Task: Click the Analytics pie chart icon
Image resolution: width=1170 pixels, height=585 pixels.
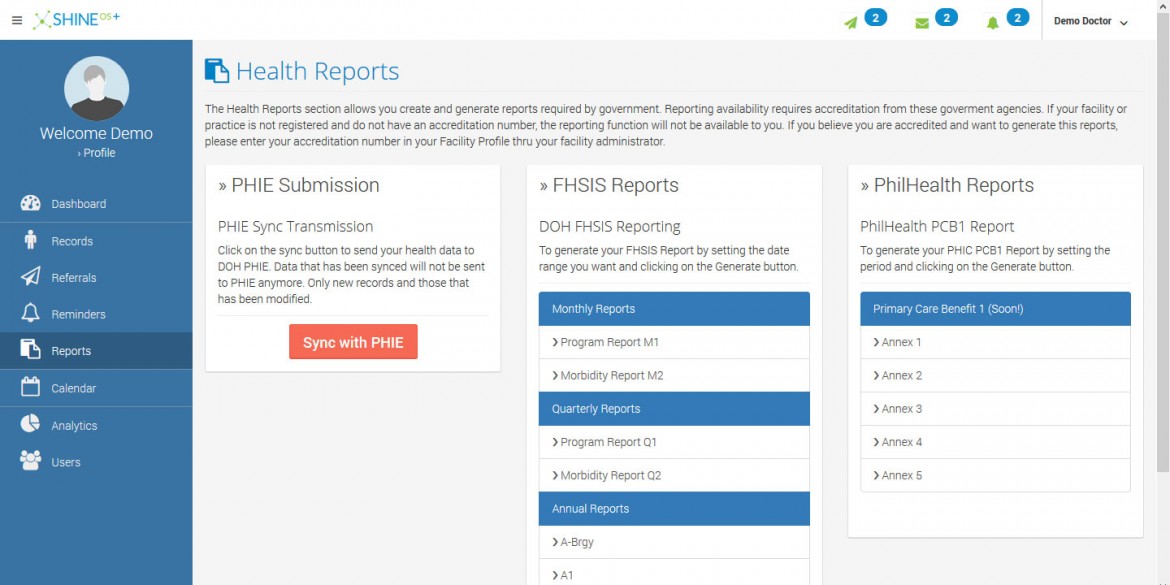Action: click(x=31, y=424)
